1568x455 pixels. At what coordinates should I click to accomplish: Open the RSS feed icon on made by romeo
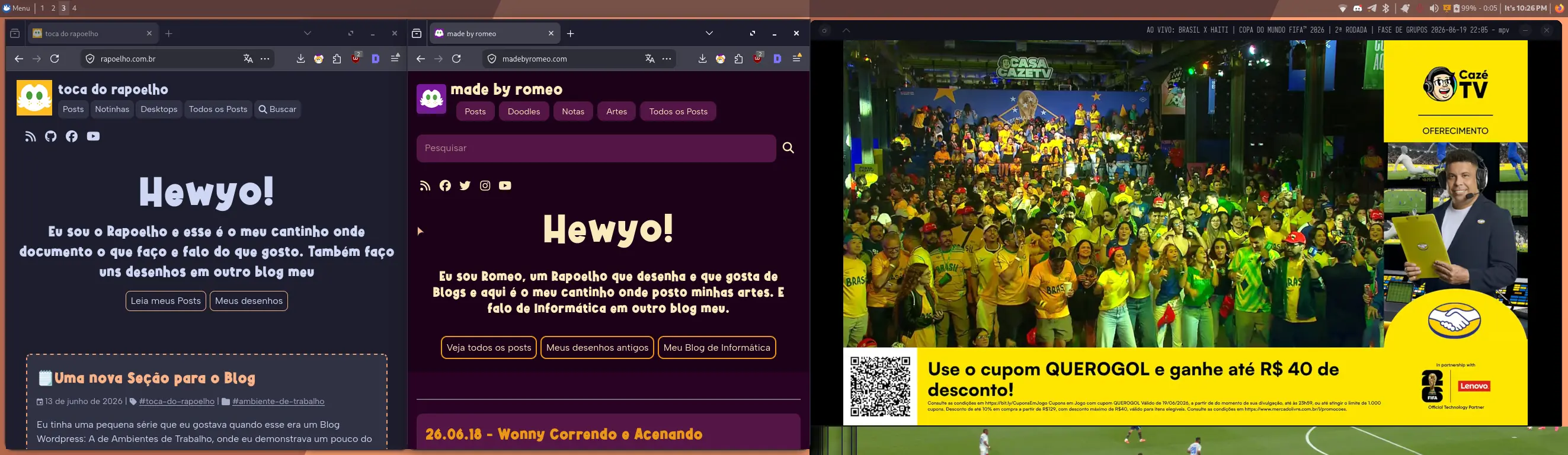tap(425, 185)
